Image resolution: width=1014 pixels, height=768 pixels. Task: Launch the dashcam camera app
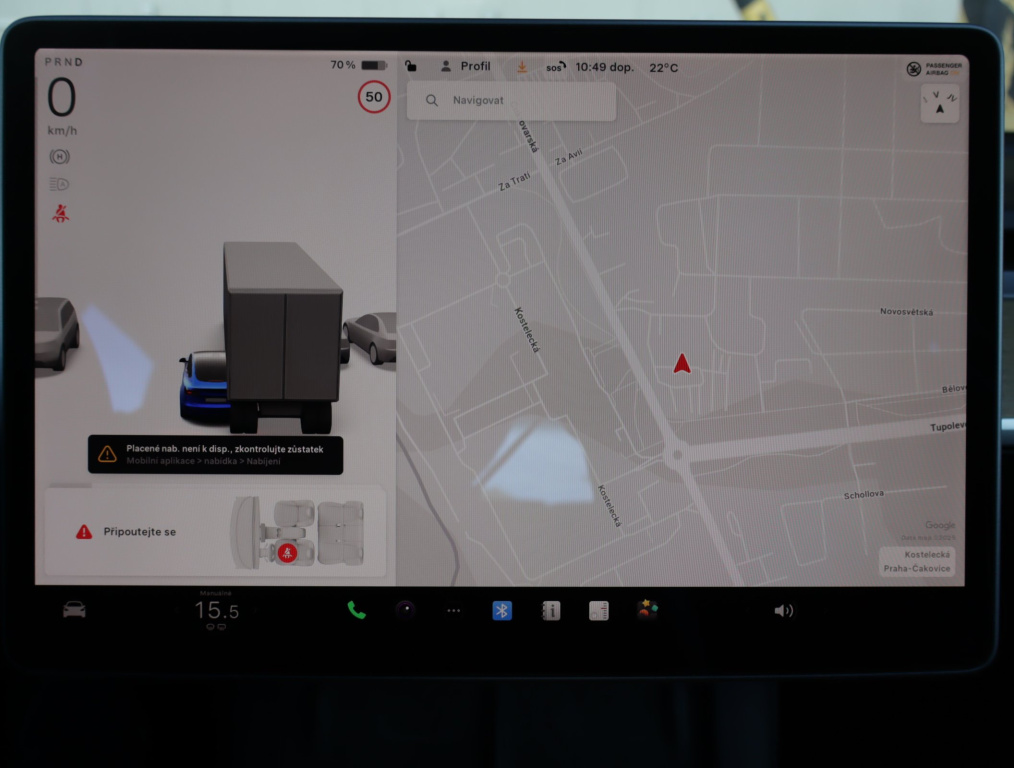pos(405,610)
